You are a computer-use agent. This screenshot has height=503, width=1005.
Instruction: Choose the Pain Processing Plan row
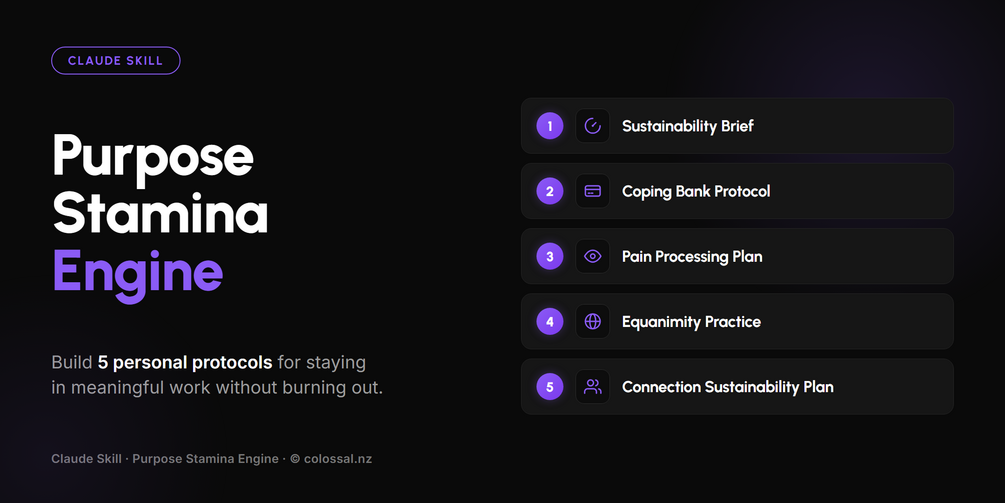pyautogui.click(x=737, y=256)
